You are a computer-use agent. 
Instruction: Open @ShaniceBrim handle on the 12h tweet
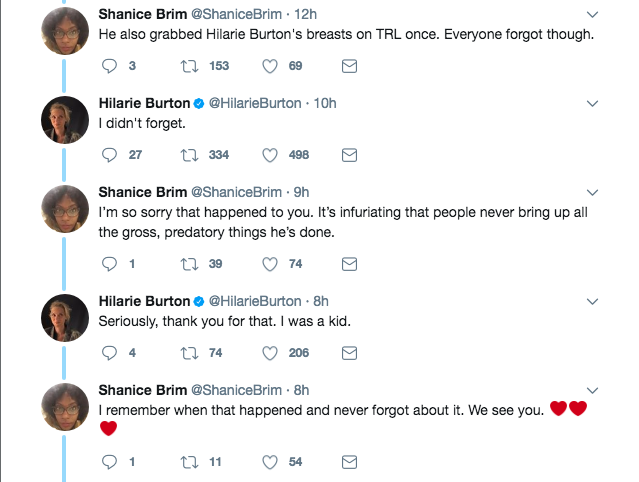click(236, 14)
